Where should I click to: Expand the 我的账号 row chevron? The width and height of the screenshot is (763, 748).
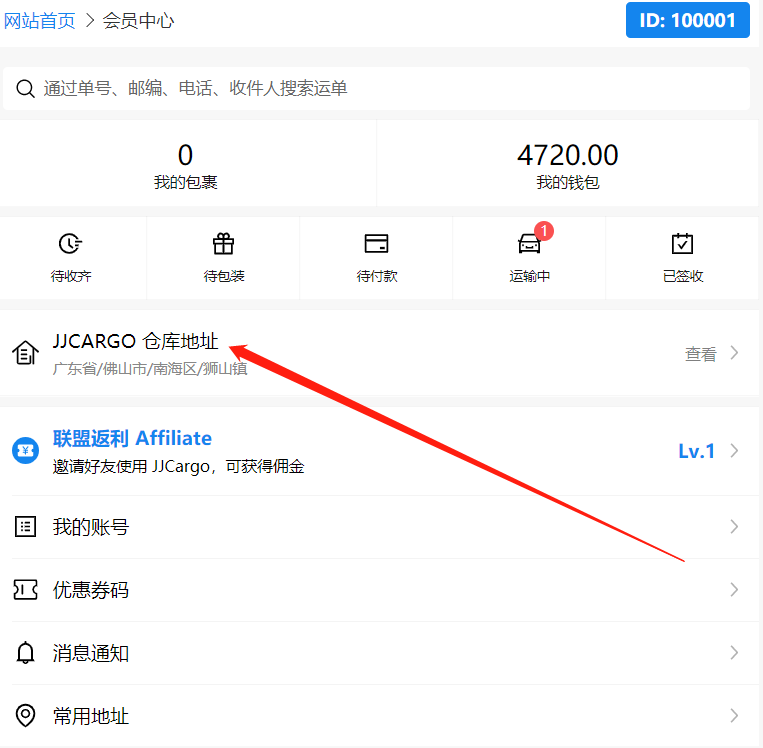click(734, 527)
